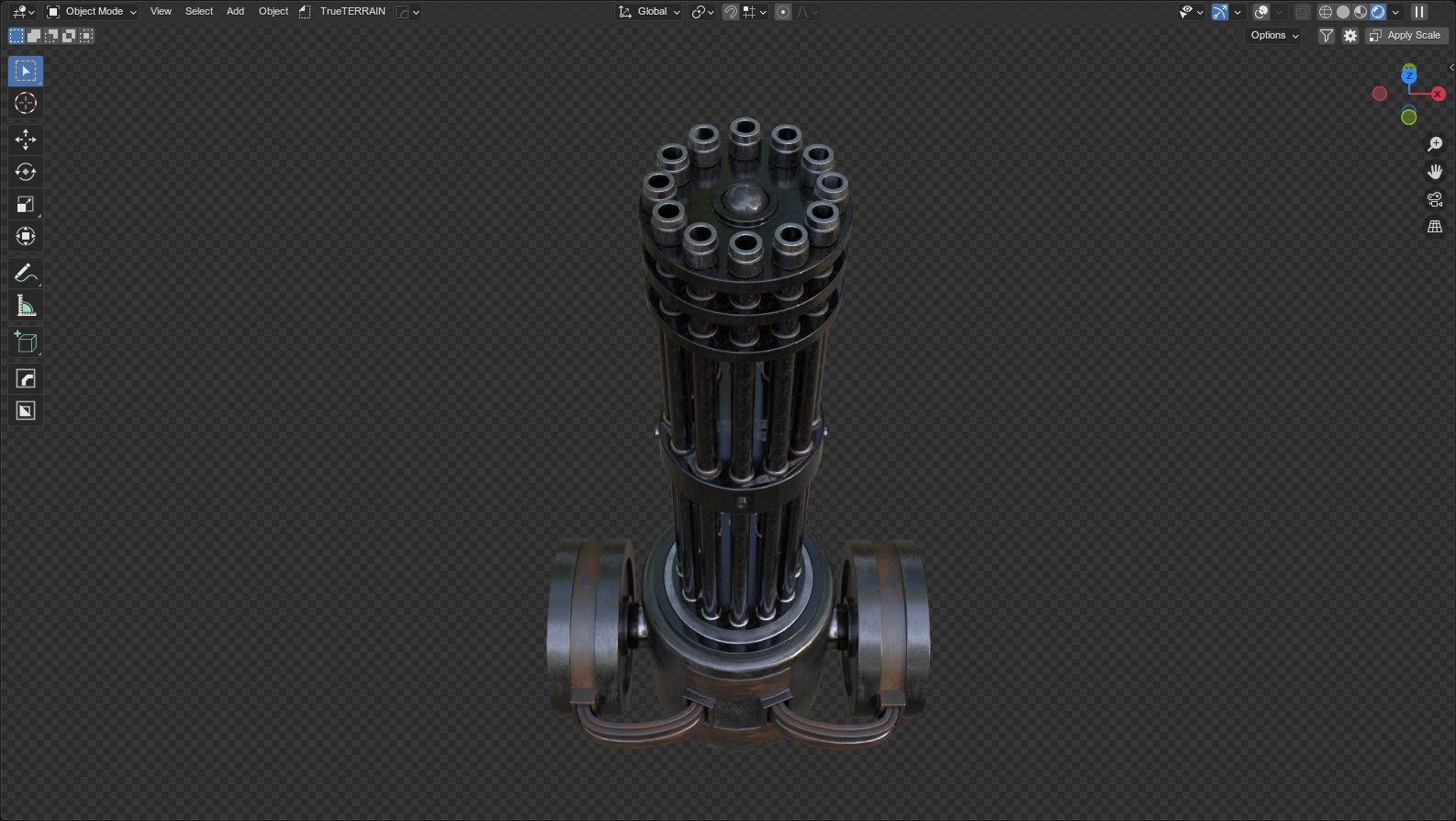Viewport: 1456px width, 821px height.
Task: Open the editor type dropdown
Action: (x=24, y=12)
